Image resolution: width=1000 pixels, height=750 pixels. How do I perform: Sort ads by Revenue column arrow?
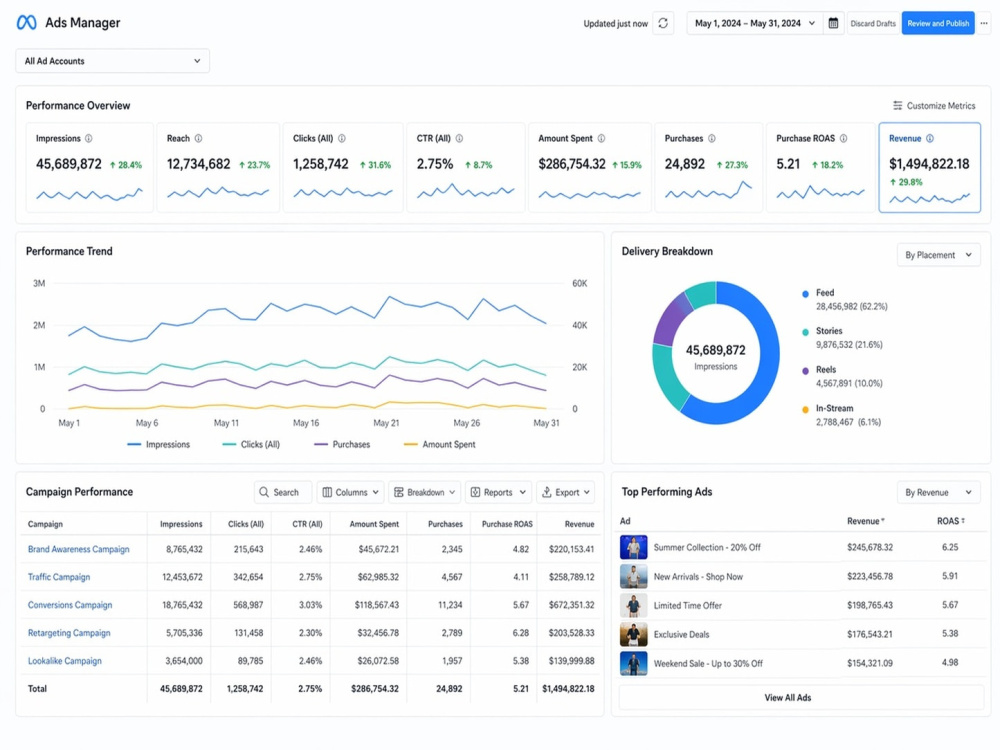coord(883,521)
